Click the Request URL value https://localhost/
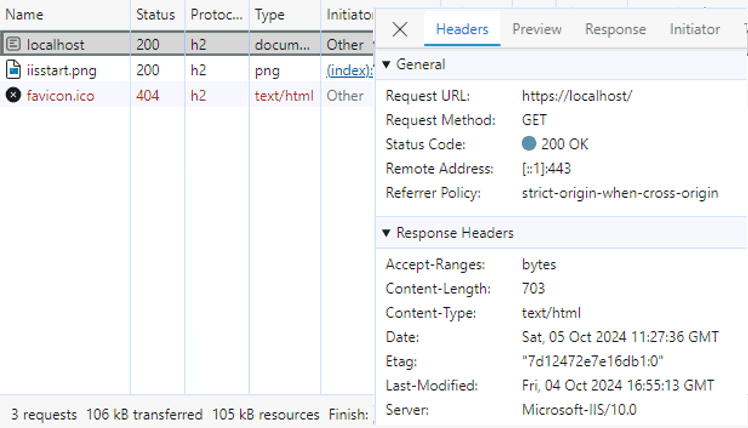This screenshot has height=428, width=748. 577,96
